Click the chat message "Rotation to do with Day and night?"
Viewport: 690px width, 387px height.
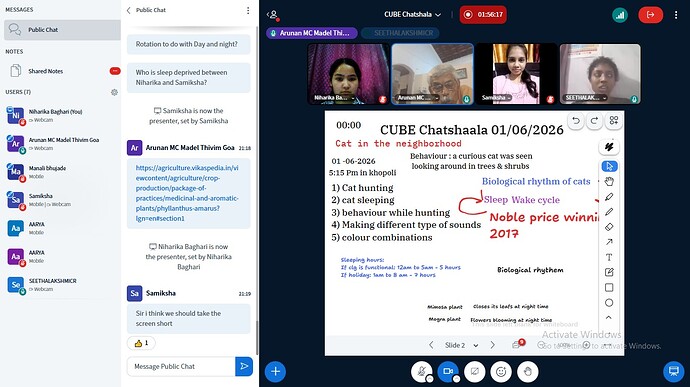point(189,44)
